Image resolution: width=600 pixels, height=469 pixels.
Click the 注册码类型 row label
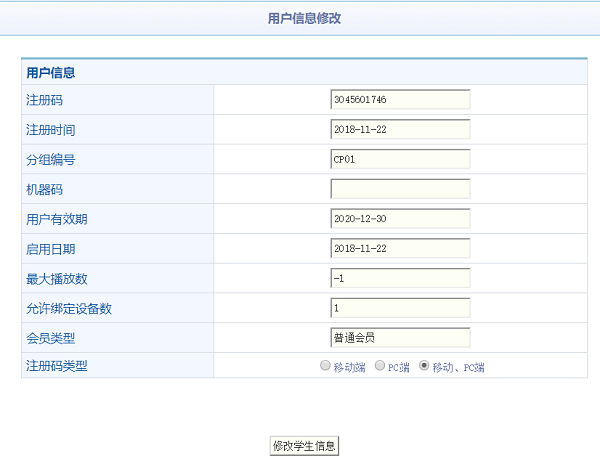click(x=57, y=366)
